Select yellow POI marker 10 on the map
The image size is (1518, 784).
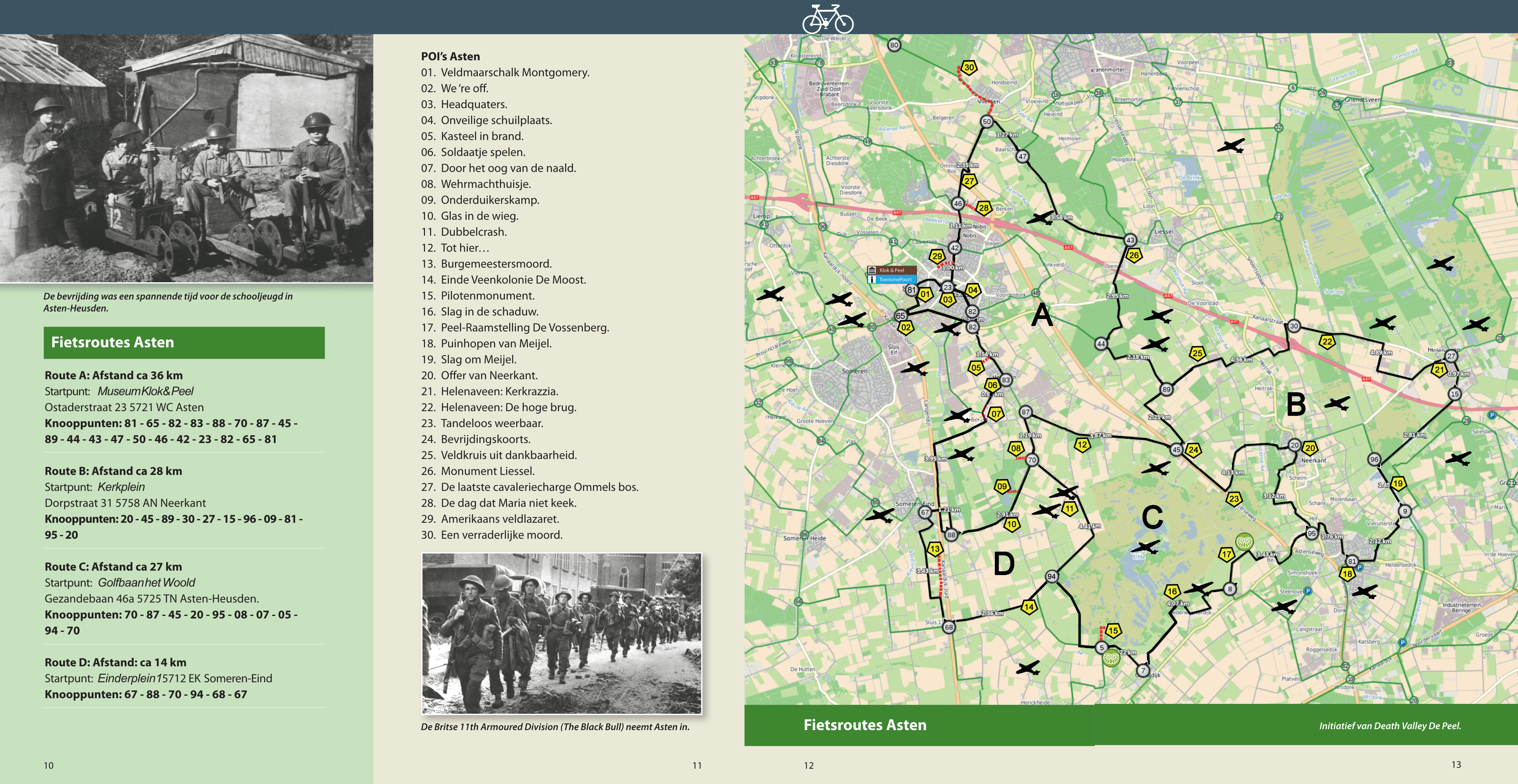(1011, 524)
